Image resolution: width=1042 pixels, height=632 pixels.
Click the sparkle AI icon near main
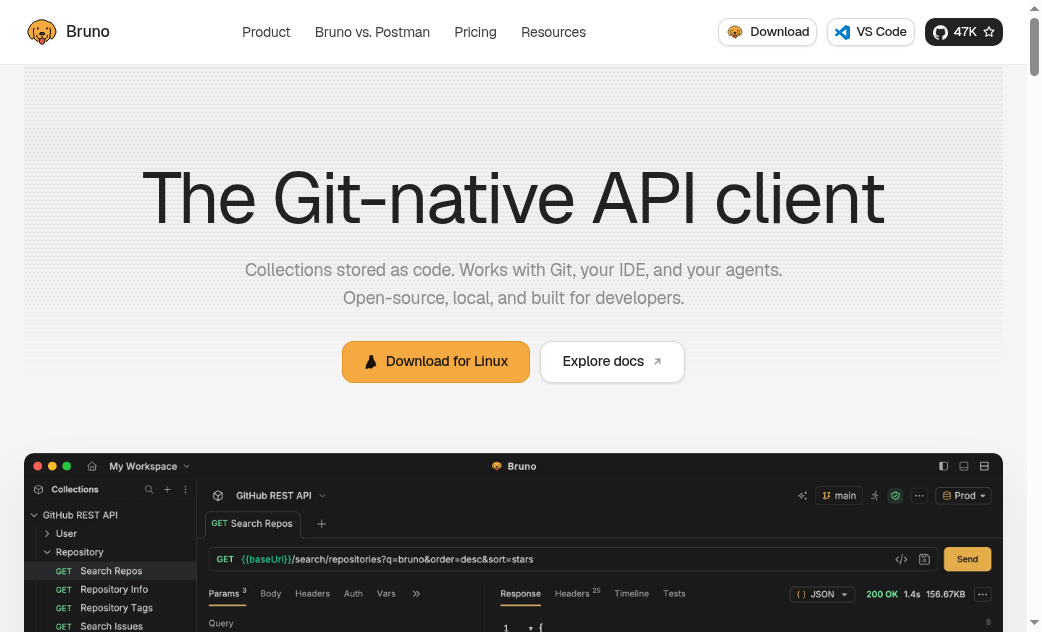point(803,496)
